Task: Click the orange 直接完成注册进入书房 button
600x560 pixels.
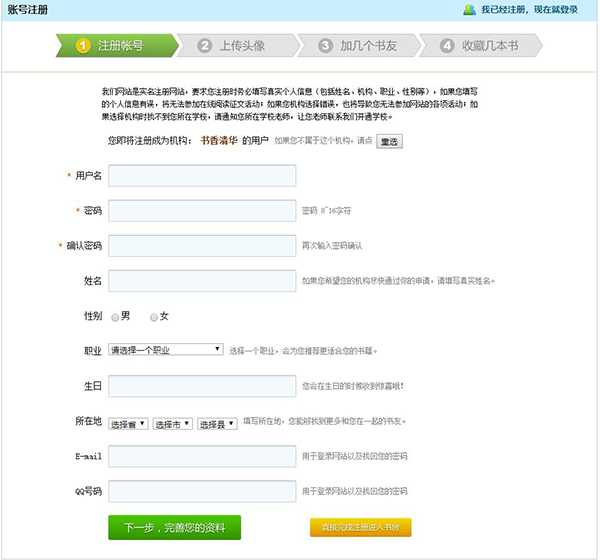Action: point(360,527)
